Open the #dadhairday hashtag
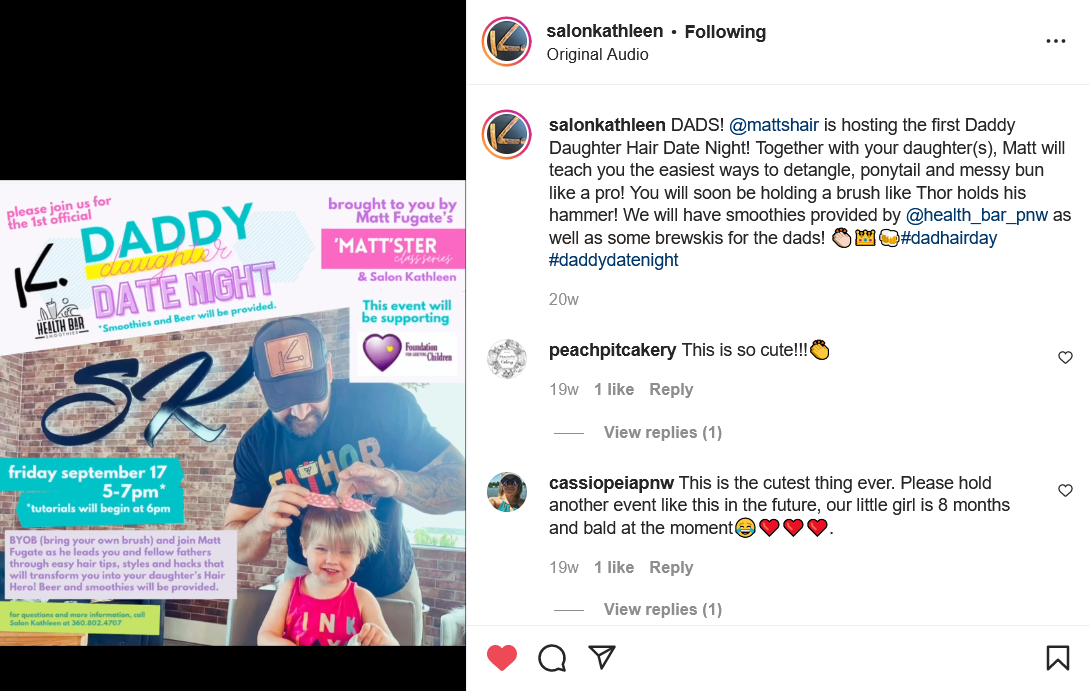The width and height of the screenshot is (1090, 691). pyautogui.click(x=948, y=238)
